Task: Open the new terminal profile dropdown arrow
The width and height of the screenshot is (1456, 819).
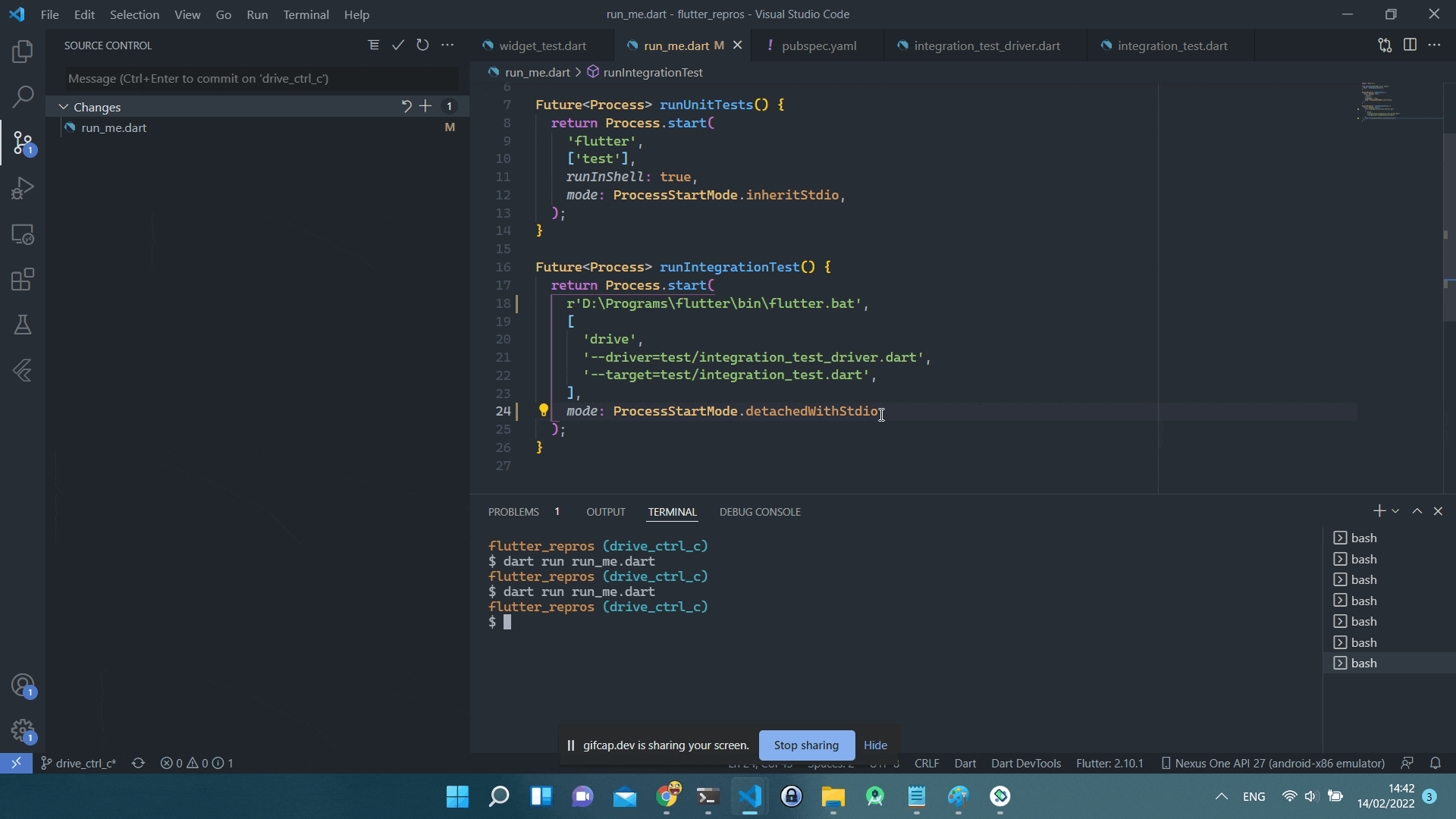Action: (x=1395, y=512)
